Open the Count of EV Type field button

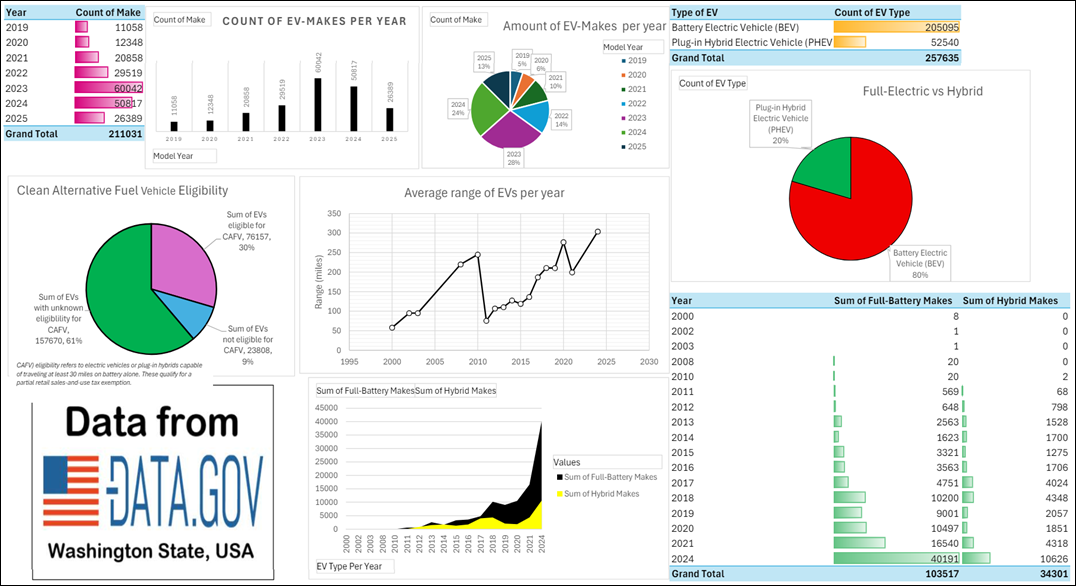[x=712, y=83]
